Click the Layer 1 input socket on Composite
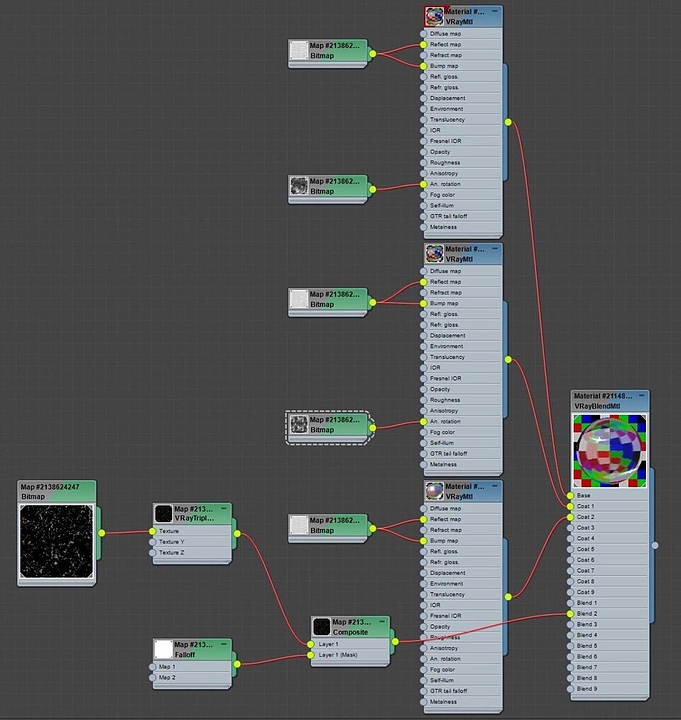The width and height of the screenshot is (681, 720). tap(311, 644)
